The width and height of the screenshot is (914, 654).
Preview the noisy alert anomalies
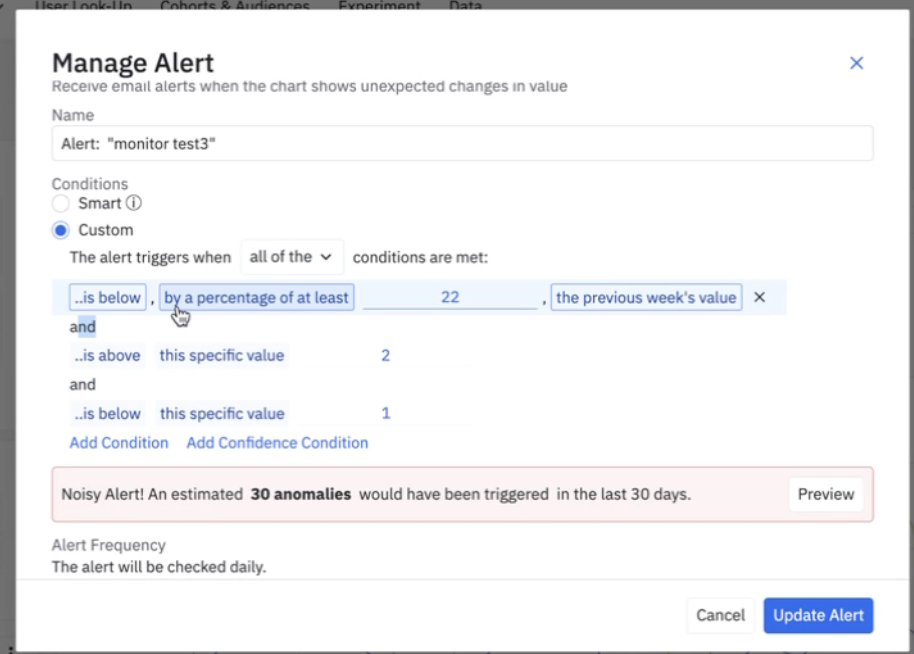[826, 494]
